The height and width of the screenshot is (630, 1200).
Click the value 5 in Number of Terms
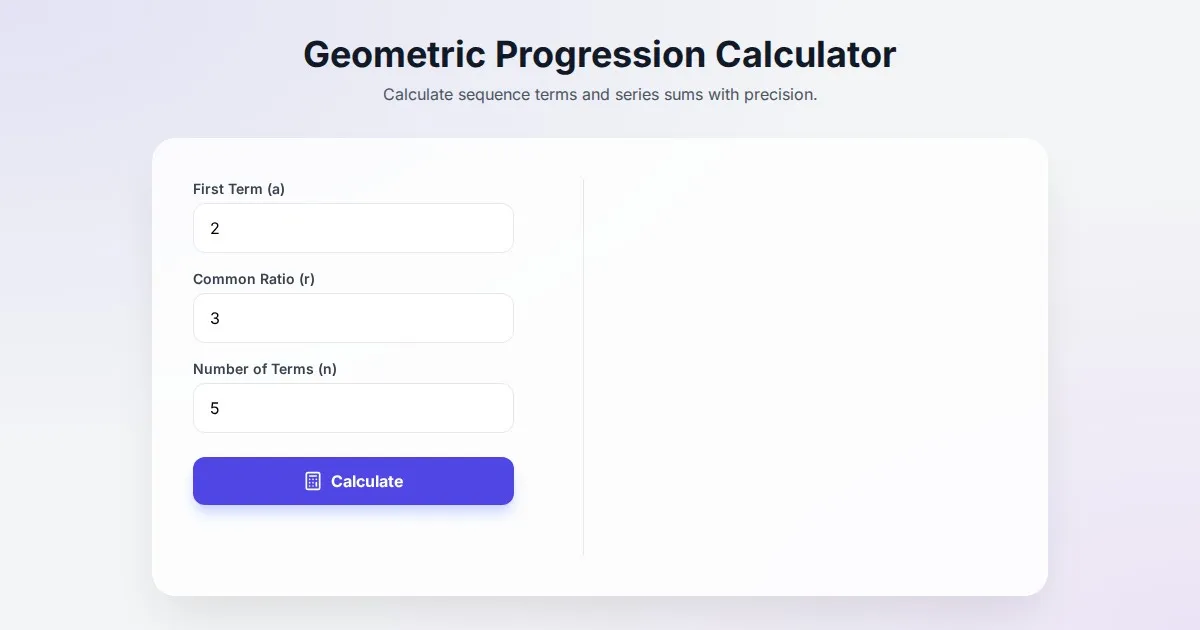pos(215,409)
